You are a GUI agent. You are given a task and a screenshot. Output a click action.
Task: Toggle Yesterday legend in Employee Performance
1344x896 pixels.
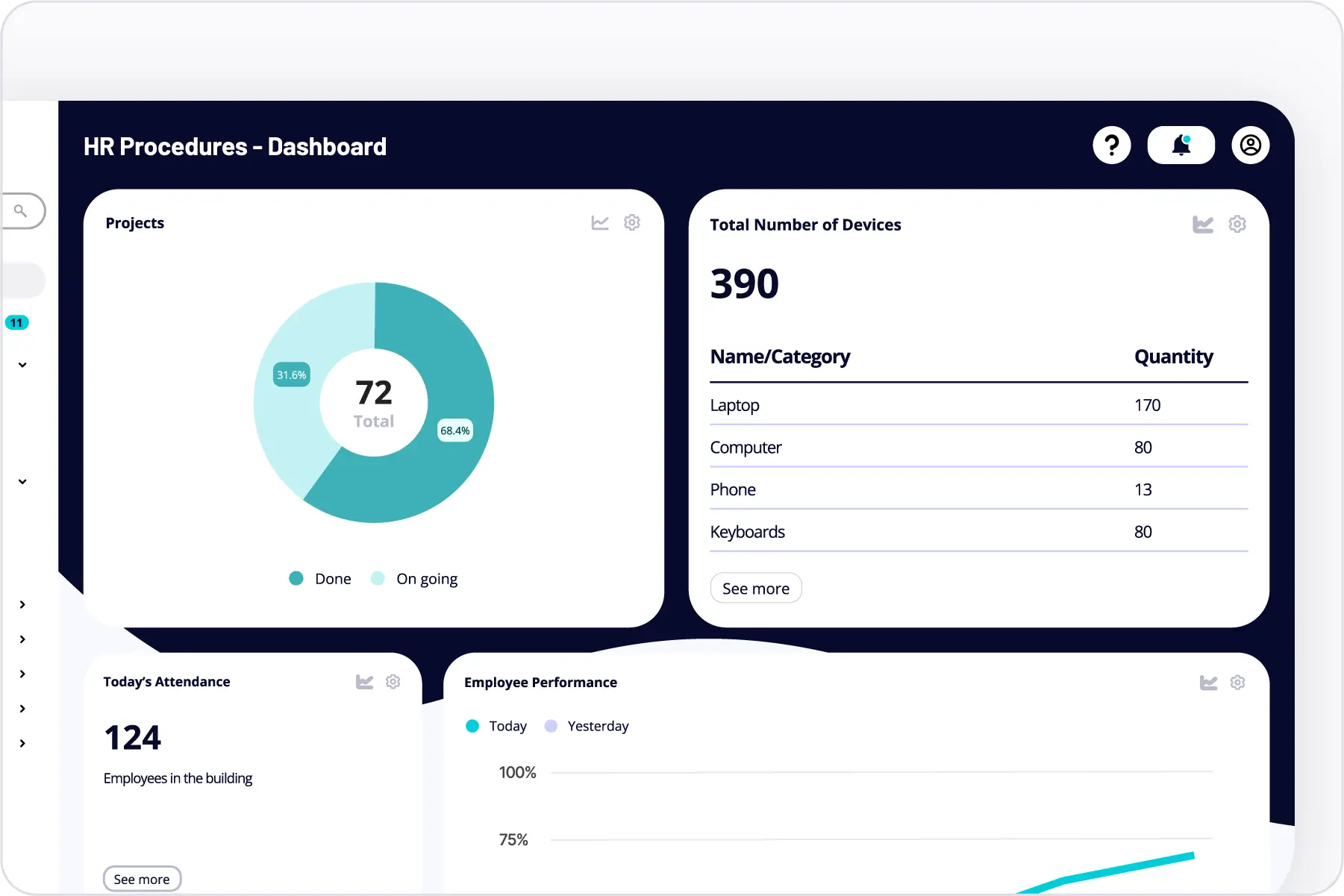click(587, 726)
